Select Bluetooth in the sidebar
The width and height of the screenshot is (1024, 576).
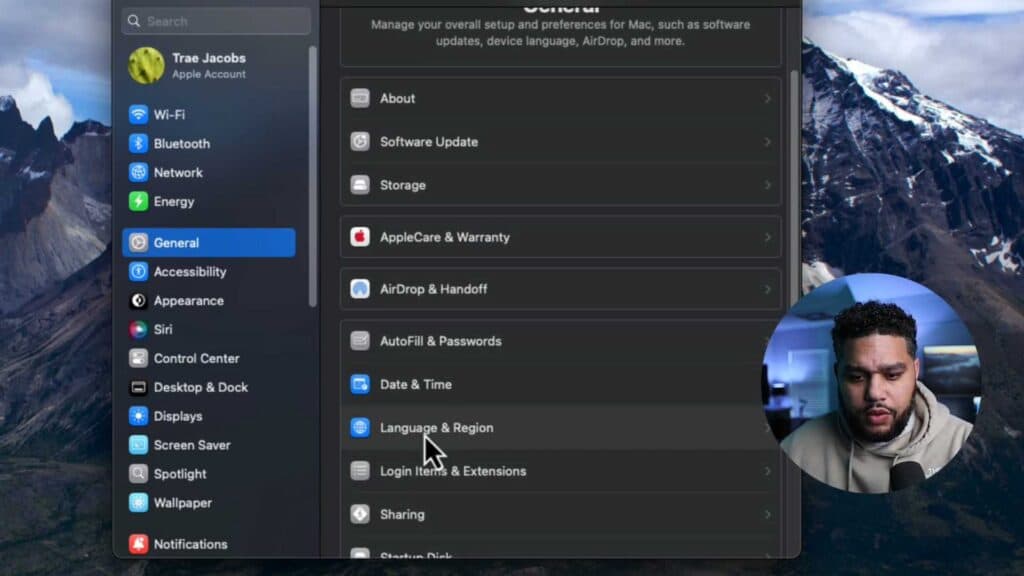coord(209,143)
